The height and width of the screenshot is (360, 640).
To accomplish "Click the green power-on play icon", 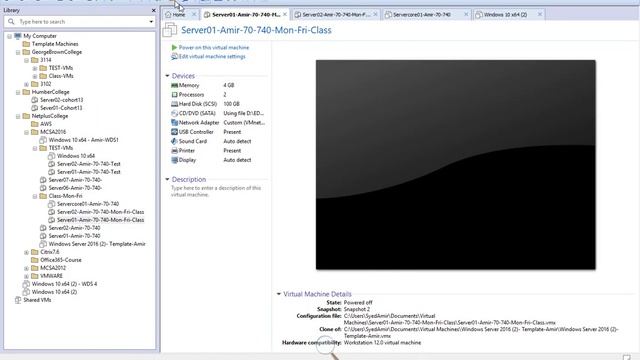I will 174,47.
